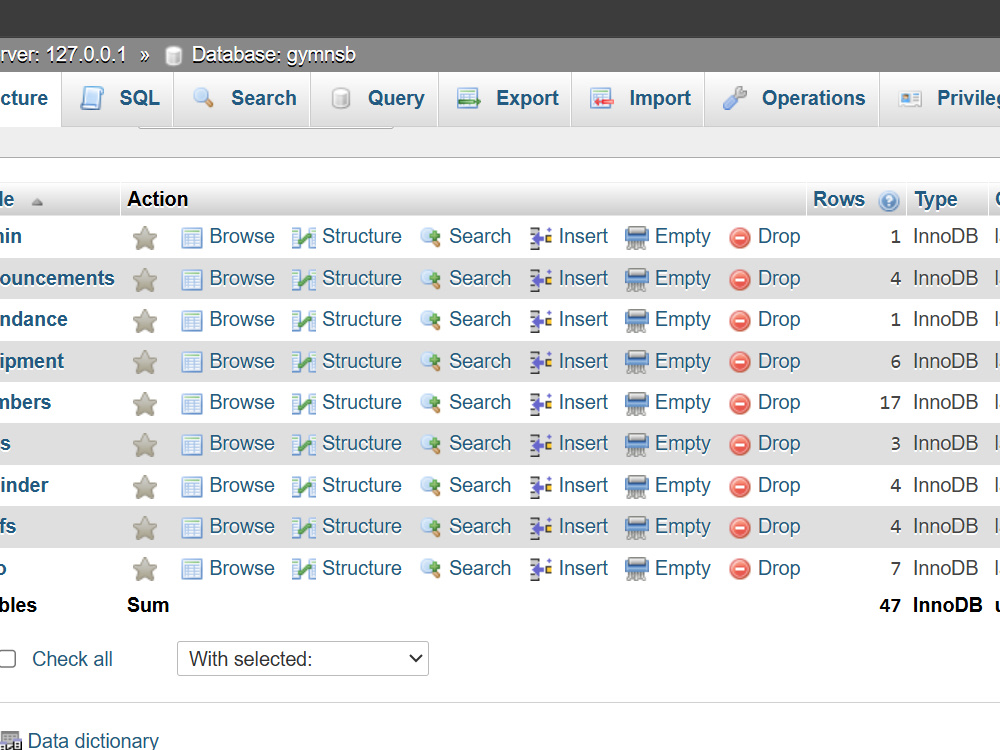Click the row count 17 cell
Viewport: 1000px width, 750px height.
click(890, 403)
